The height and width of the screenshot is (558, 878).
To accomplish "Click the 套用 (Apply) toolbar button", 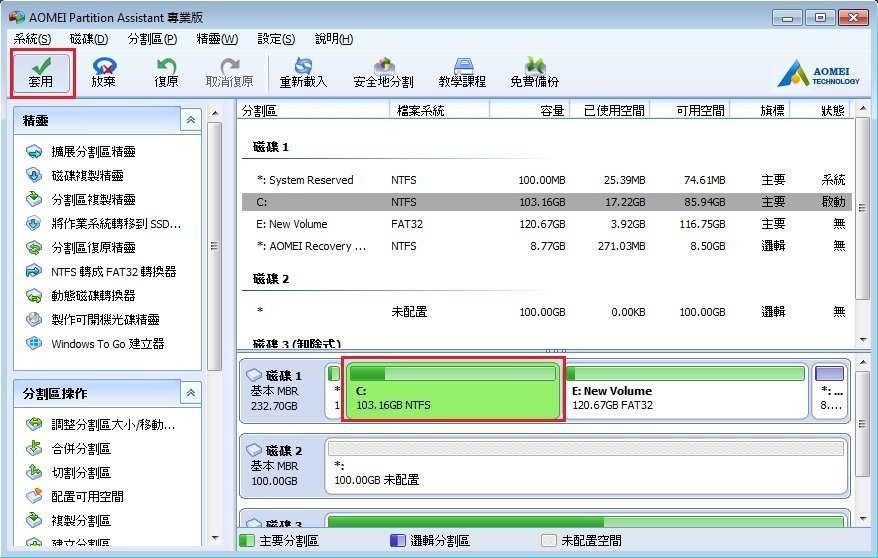I will coord(41,73).
